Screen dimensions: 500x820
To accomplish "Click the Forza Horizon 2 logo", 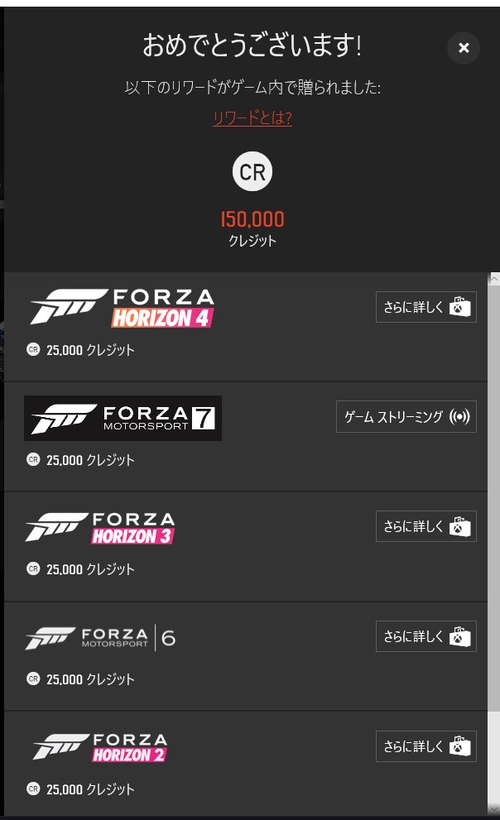I will click(100, 747).
